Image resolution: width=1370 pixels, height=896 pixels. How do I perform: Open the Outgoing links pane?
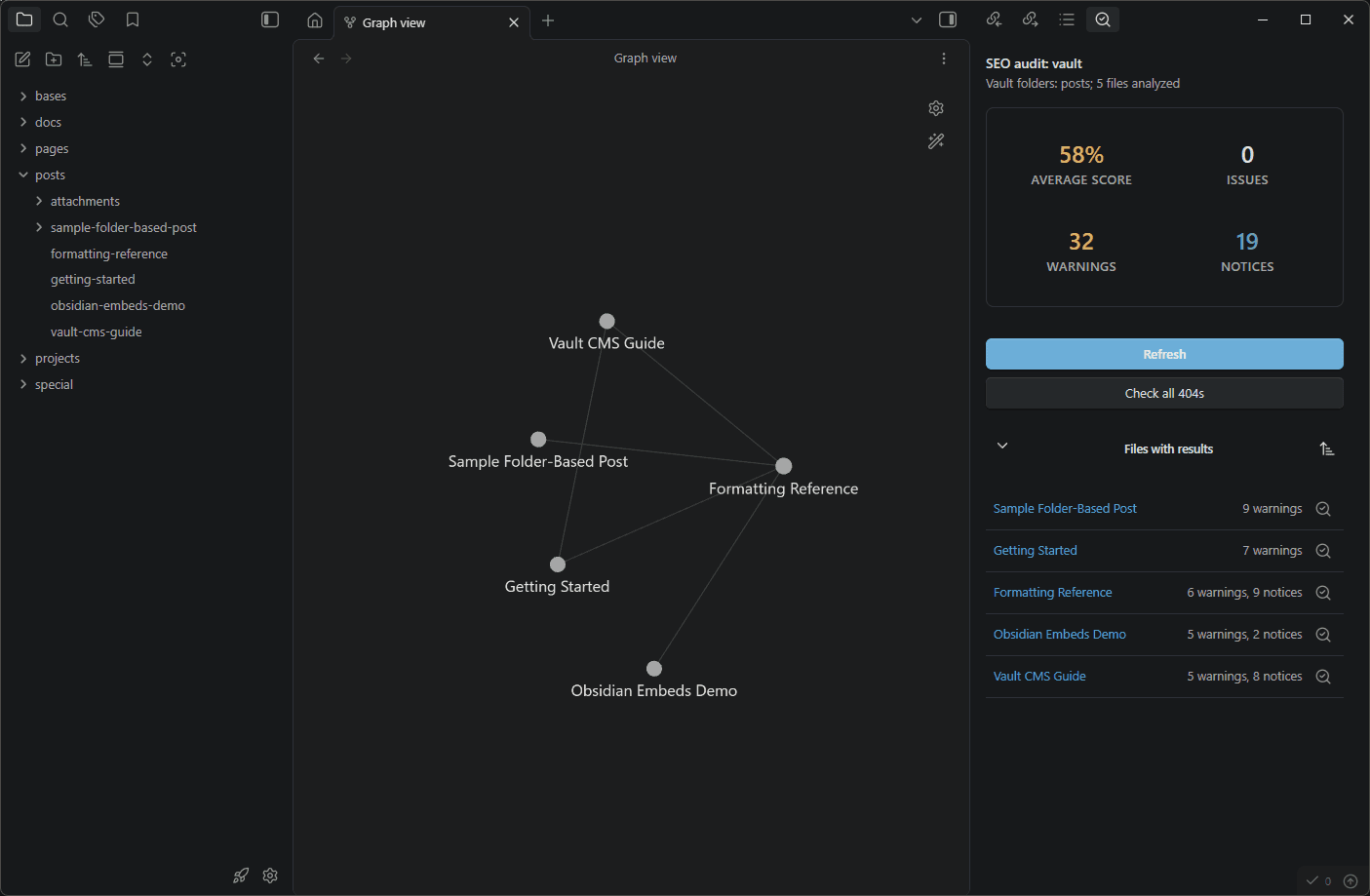[x=1030, y=19]
